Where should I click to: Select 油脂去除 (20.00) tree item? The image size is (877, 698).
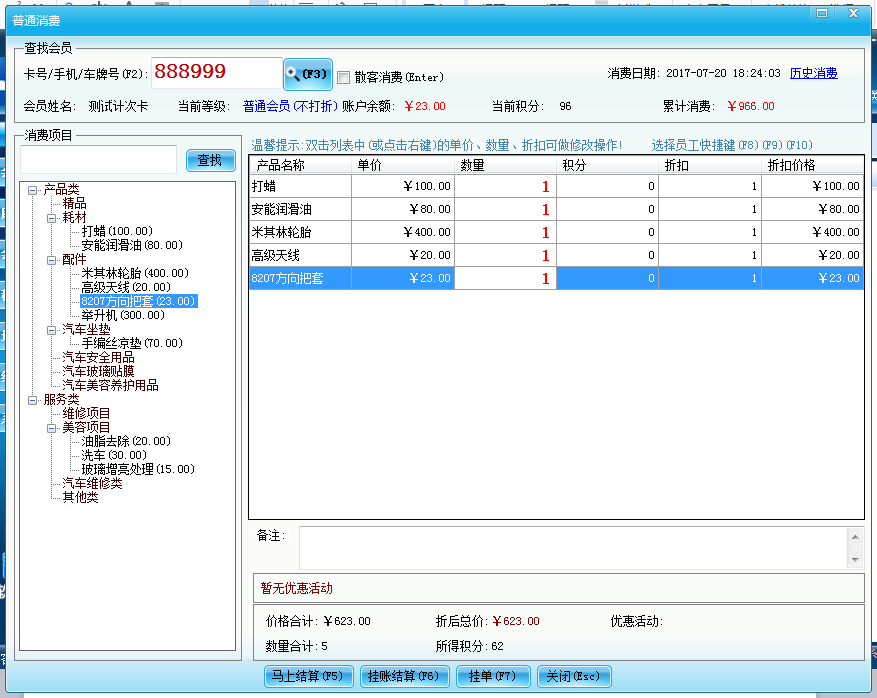tap(126, 441)
